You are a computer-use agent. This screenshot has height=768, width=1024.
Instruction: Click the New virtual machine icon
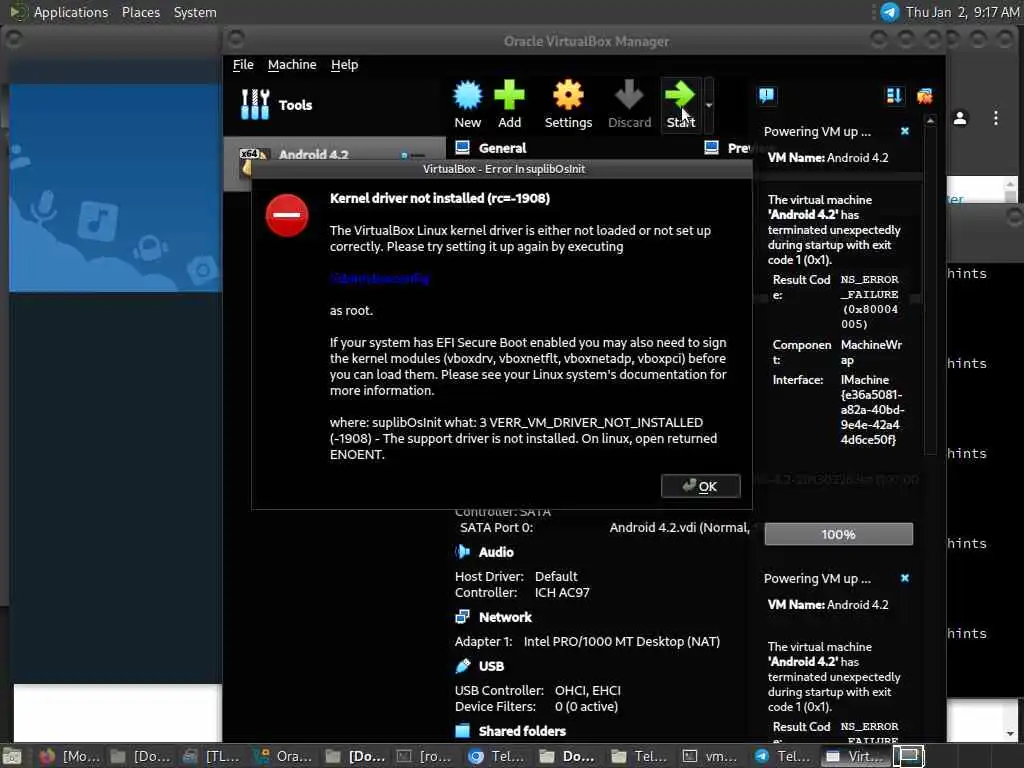tap(468, 95)
